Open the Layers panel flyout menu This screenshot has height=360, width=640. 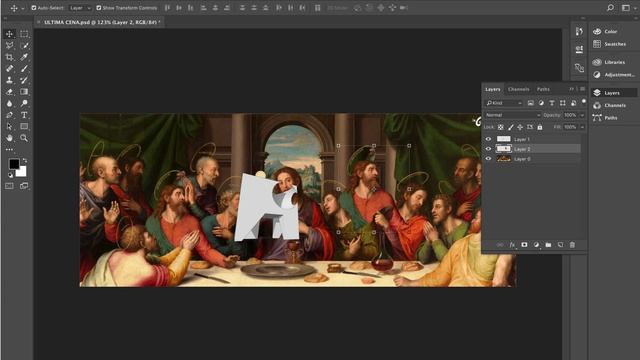click(582, 89)
